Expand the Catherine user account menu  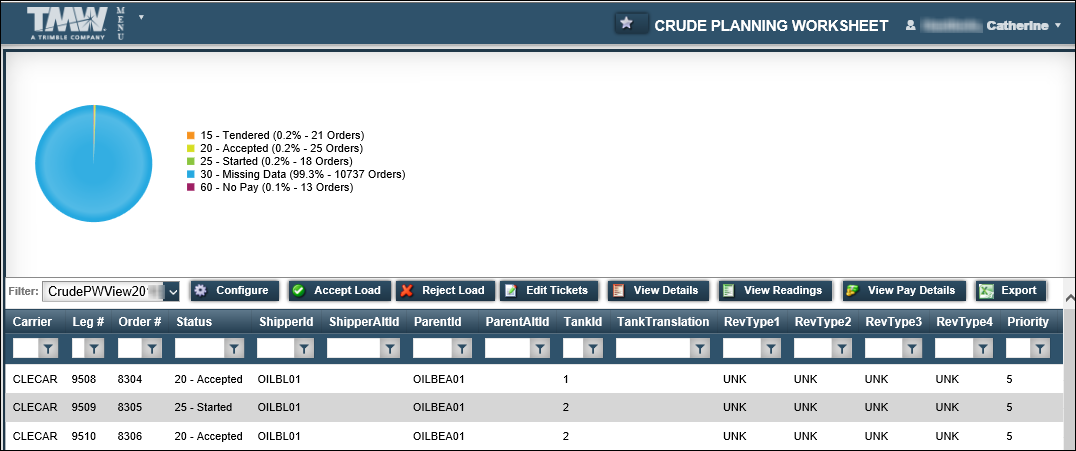tap(1057, 25)
